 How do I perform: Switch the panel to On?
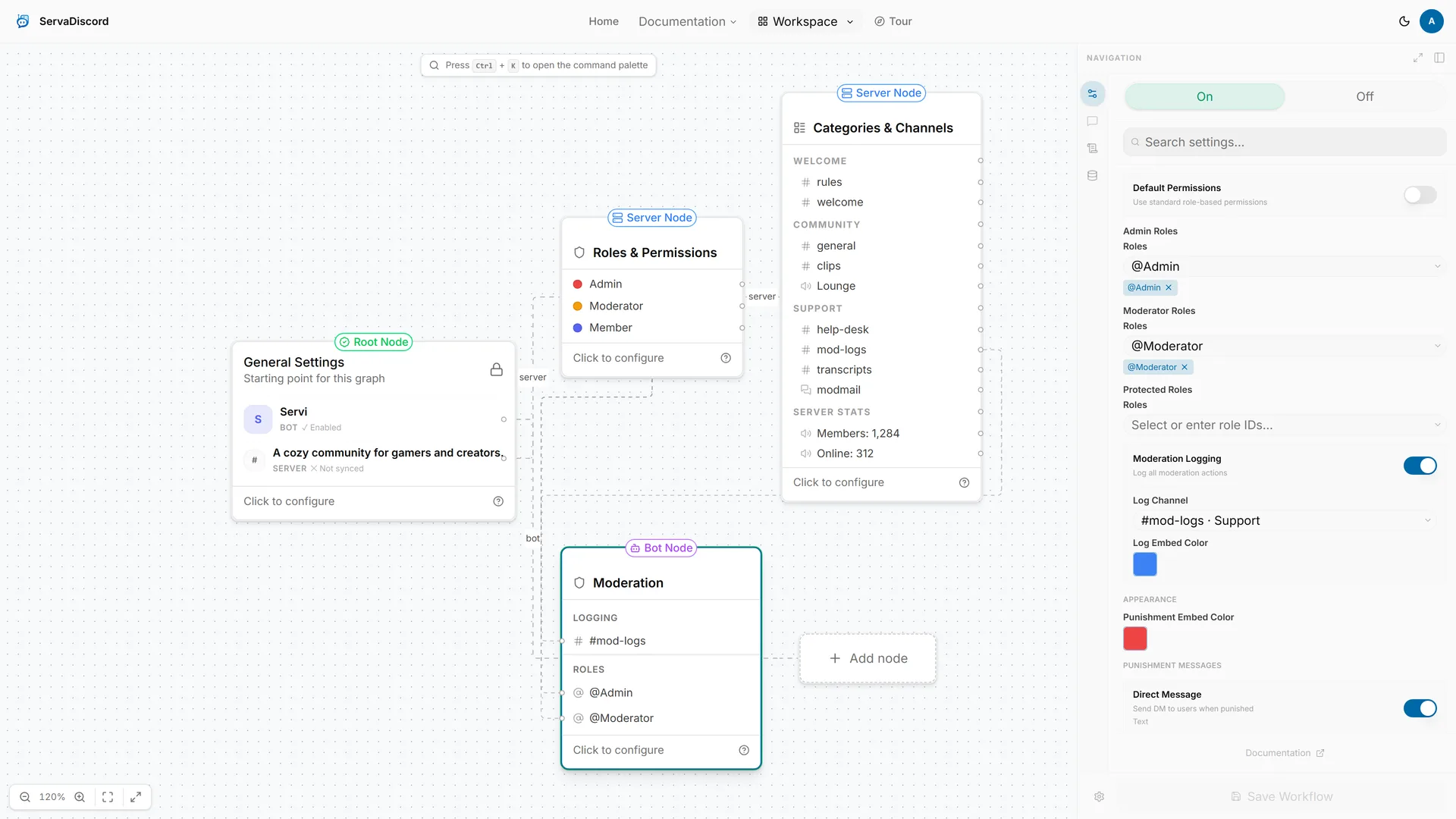click(x=1204, y=96)
